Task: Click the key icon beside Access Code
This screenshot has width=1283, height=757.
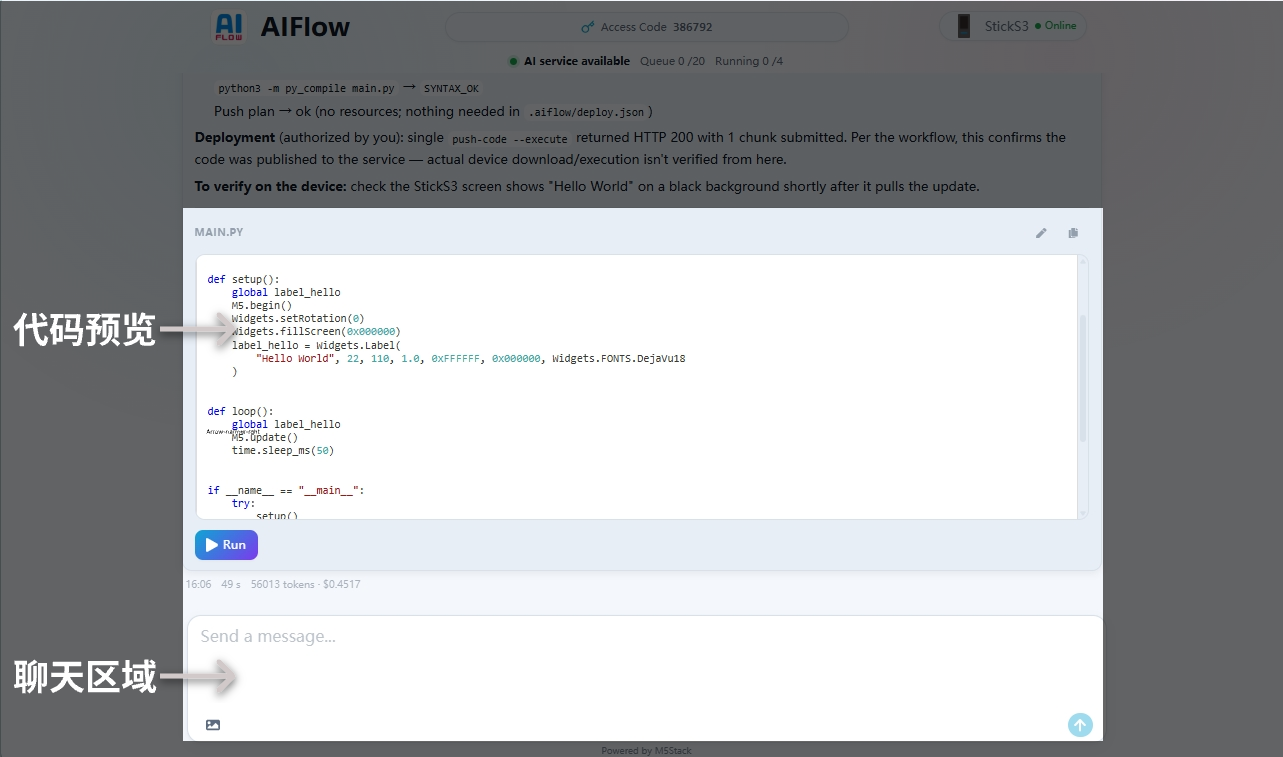Action: (x=588, y=27)
